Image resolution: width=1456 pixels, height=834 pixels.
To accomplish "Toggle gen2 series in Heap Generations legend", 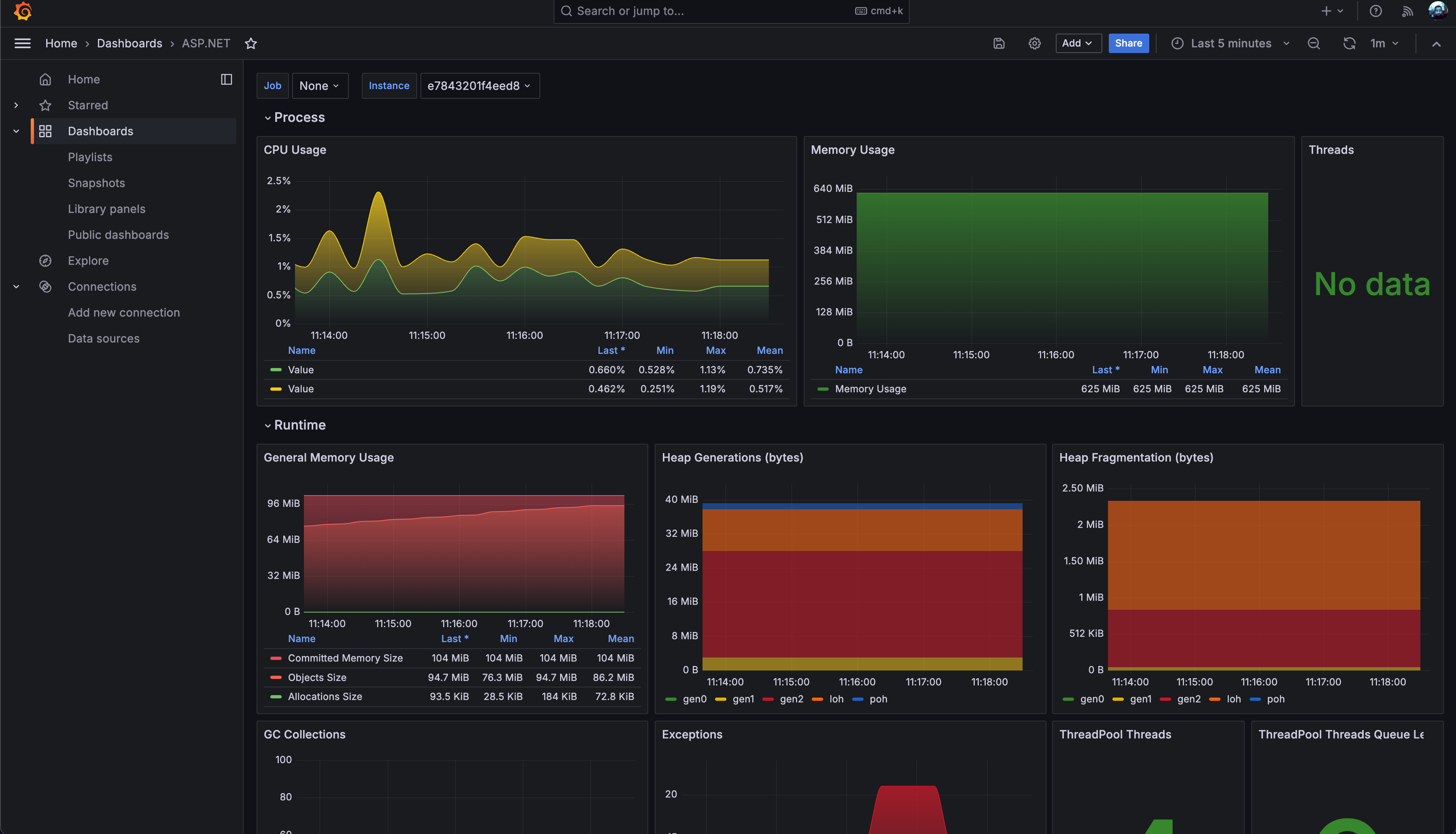I will 791,699.
